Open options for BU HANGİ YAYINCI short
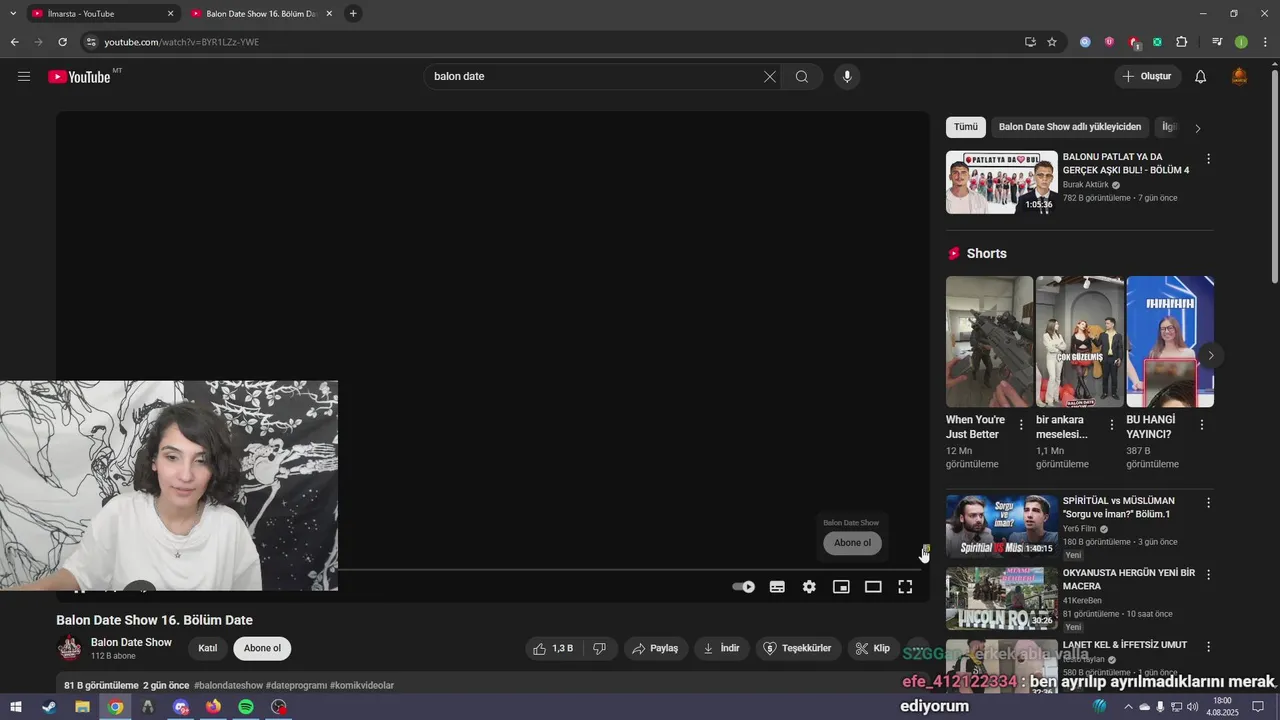1280x720 pixels. [1201, 425]
